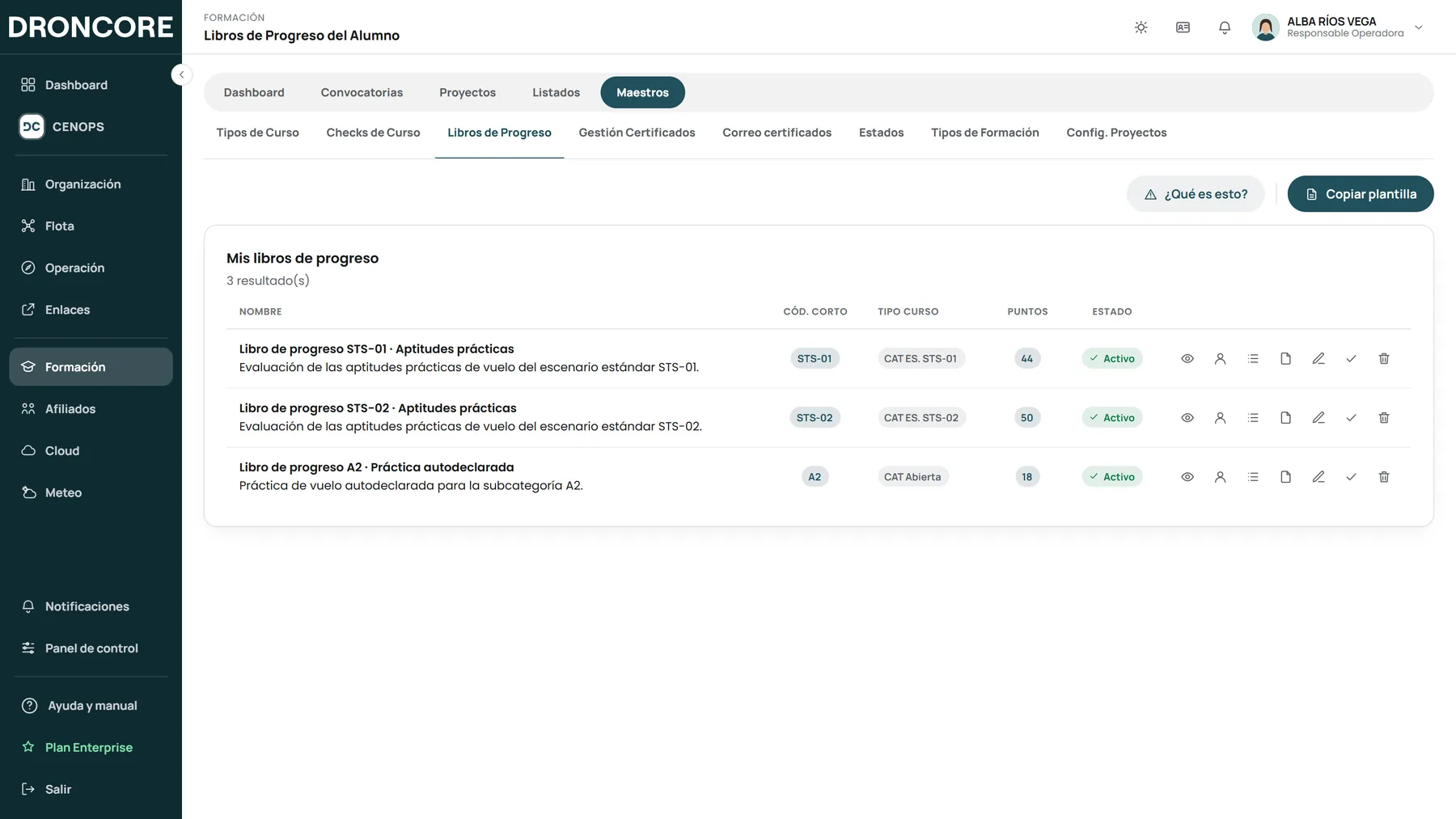
Task: Edit the STS-01 progress book with pencil icon
Action: pos(1318,358)
